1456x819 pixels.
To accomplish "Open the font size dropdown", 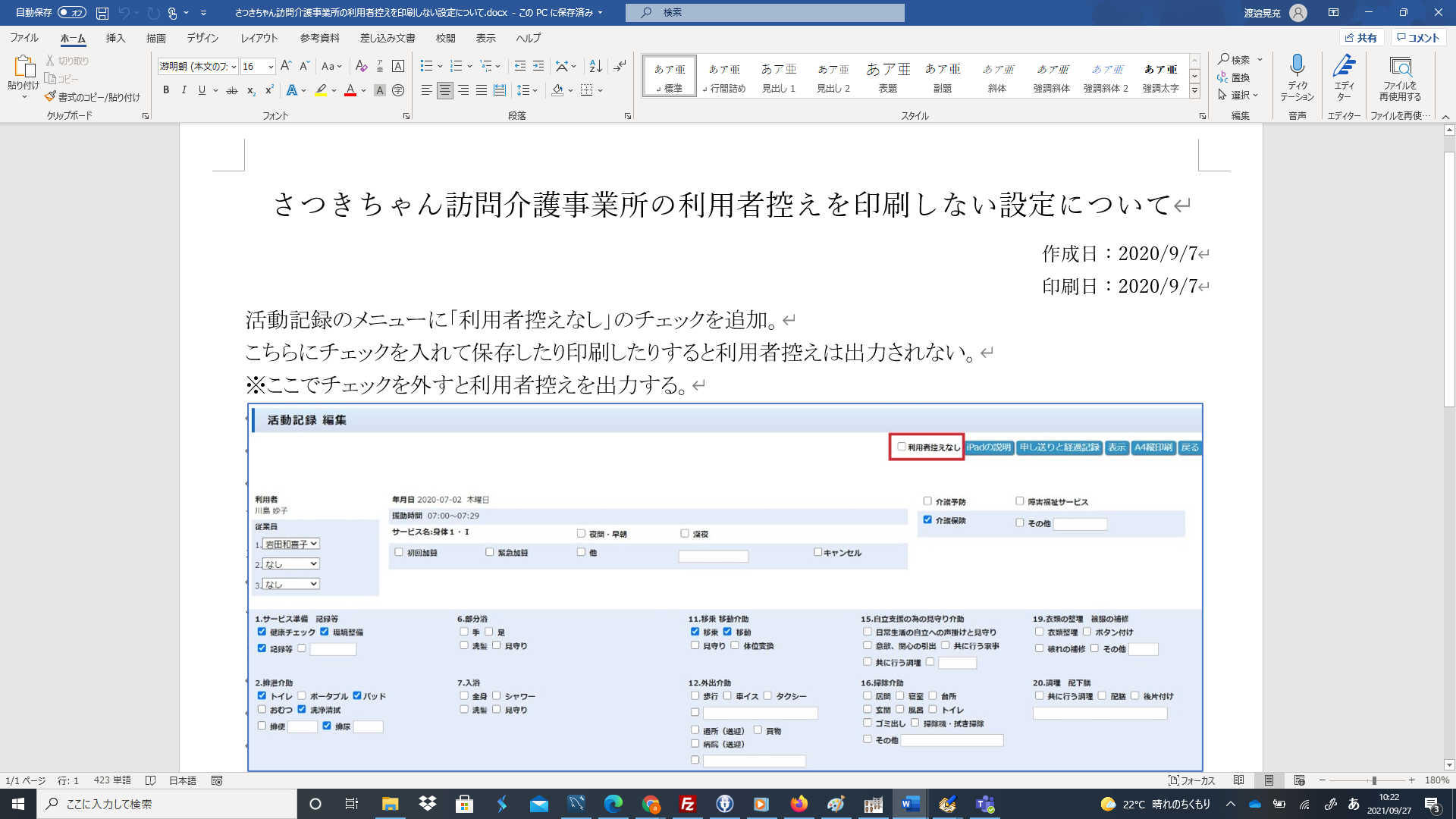I will [271, 67].
